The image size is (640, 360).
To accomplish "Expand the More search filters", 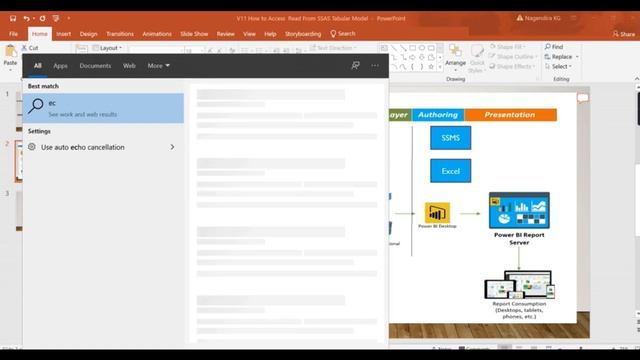I will [x=158, y=66].
